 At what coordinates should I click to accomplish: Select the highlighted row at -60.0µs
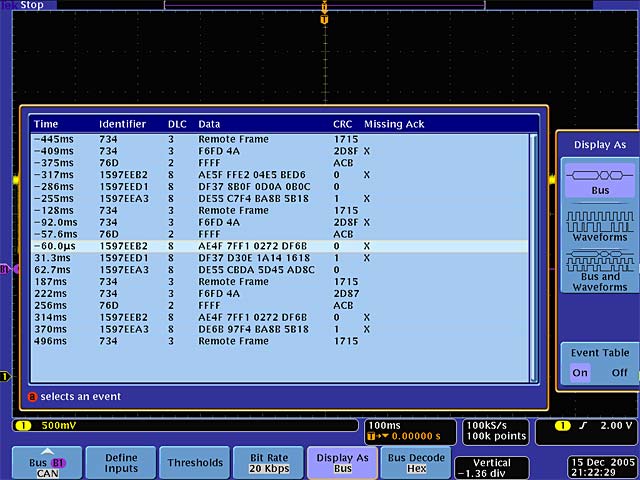click(x=280, y=246)
